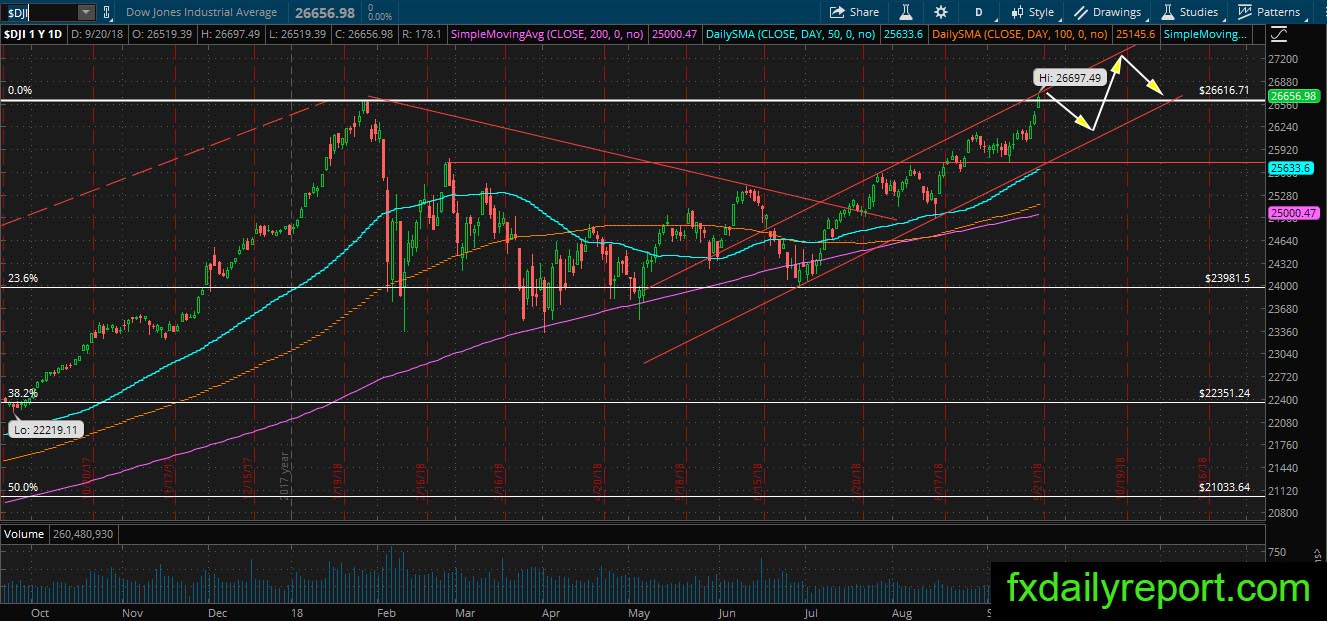Click the $DJI symbol input field
The height and width of the screenshot is (621, 1327).
[38, 12]
